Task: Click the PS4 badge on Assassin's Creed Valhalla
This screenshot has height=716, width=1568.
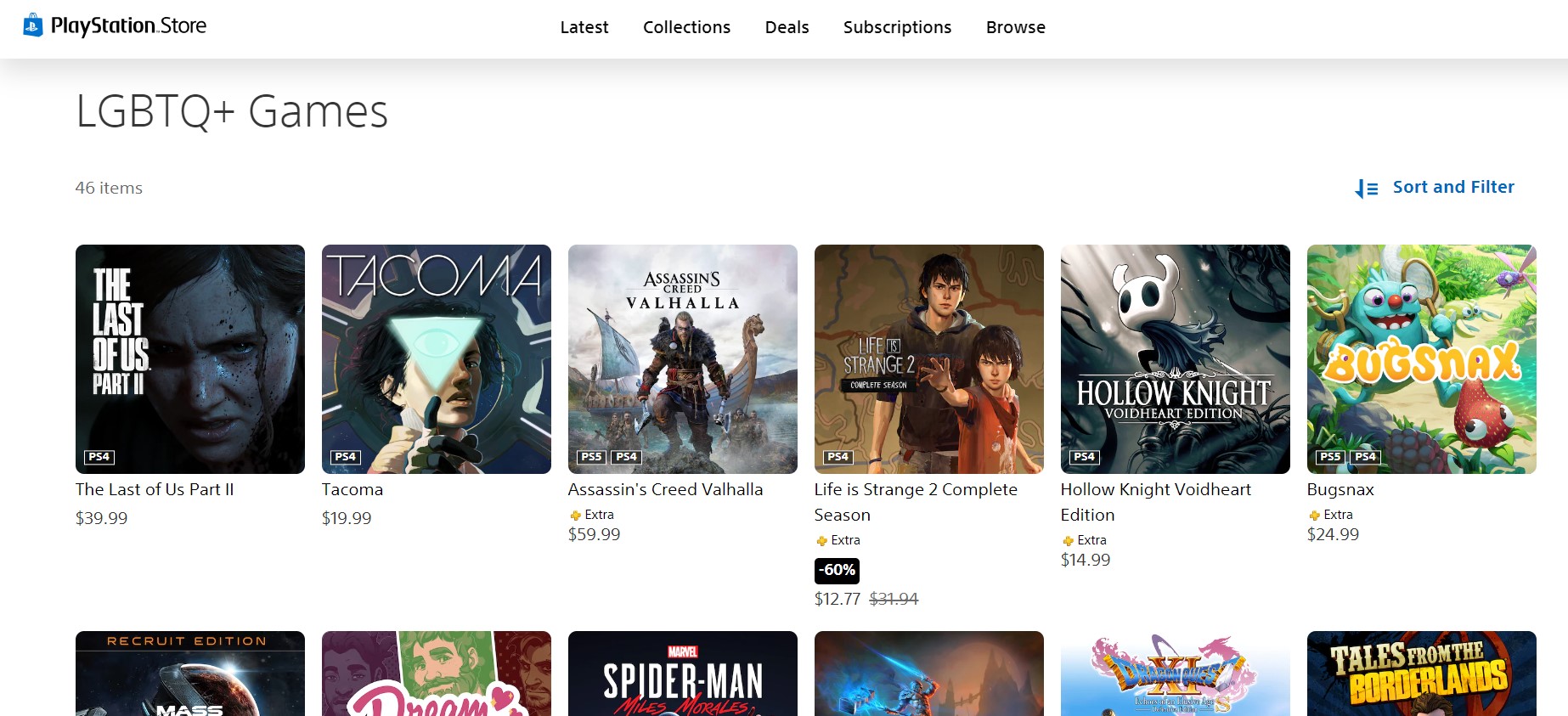Action: (627, 457)
